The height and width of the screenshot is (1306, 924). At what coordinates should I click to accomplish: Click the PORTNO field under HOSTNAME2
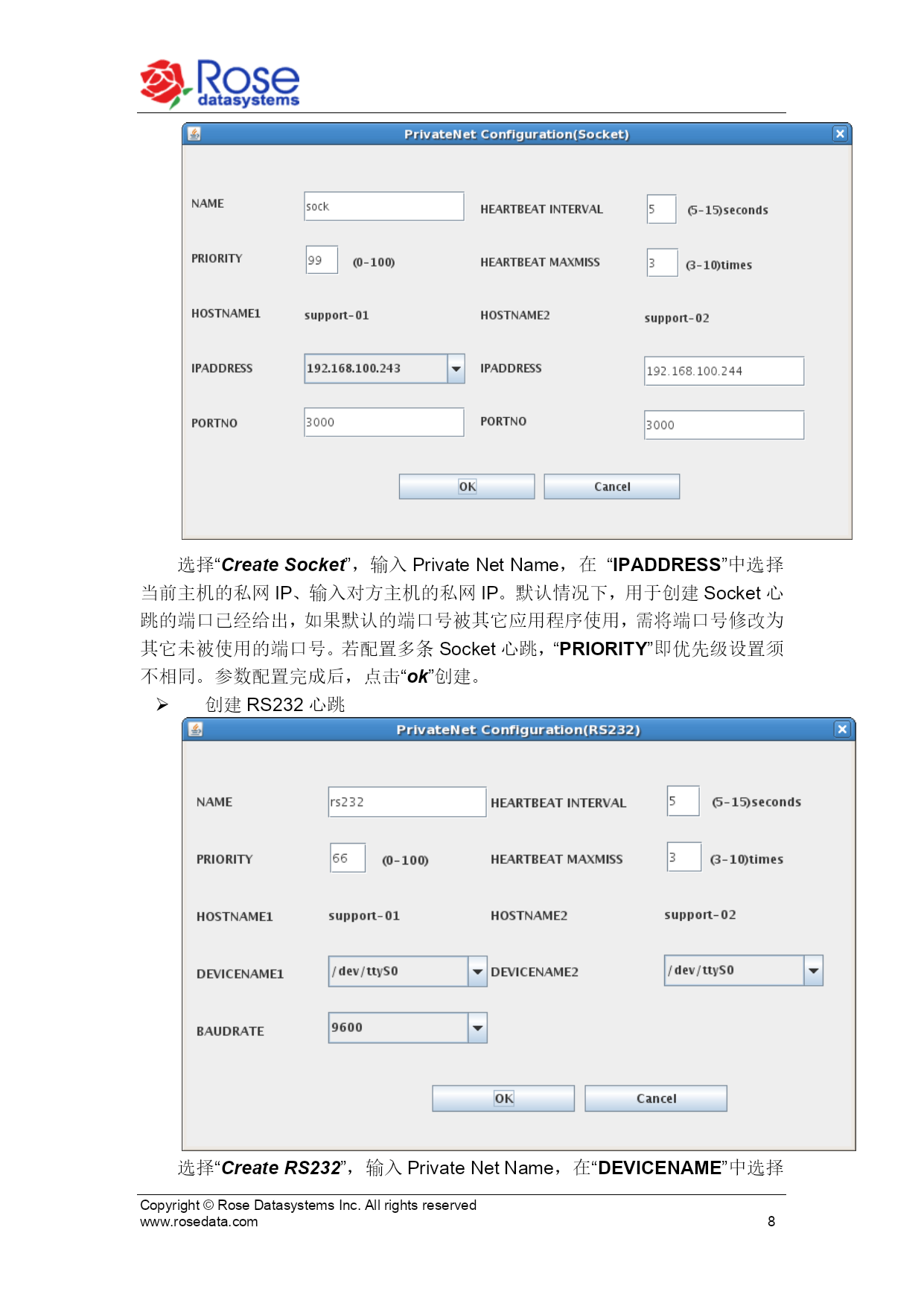click(x=724, y=425)
